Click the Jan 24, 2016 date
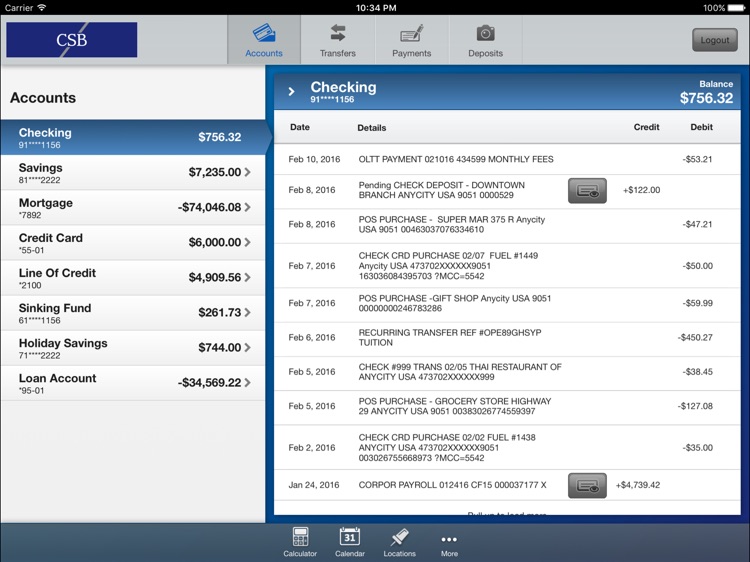The image size is (750, 562). pyautogui.click(x=314, y=485)
